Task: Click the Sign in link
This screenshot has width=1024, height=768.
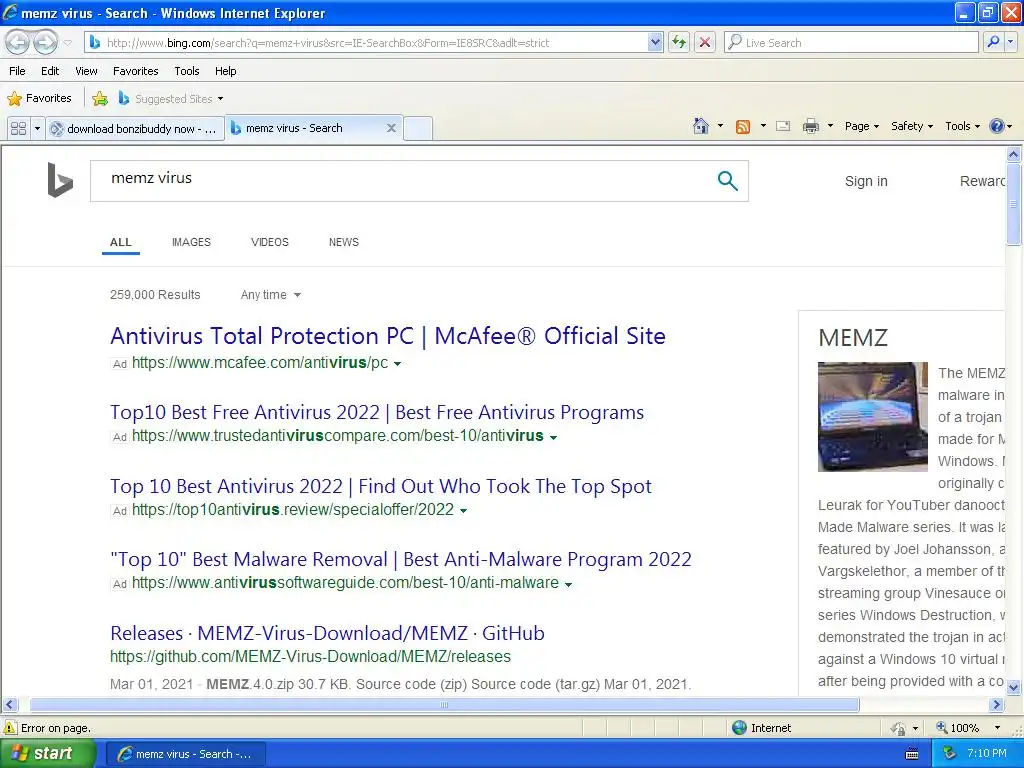Action: (866, 182)
